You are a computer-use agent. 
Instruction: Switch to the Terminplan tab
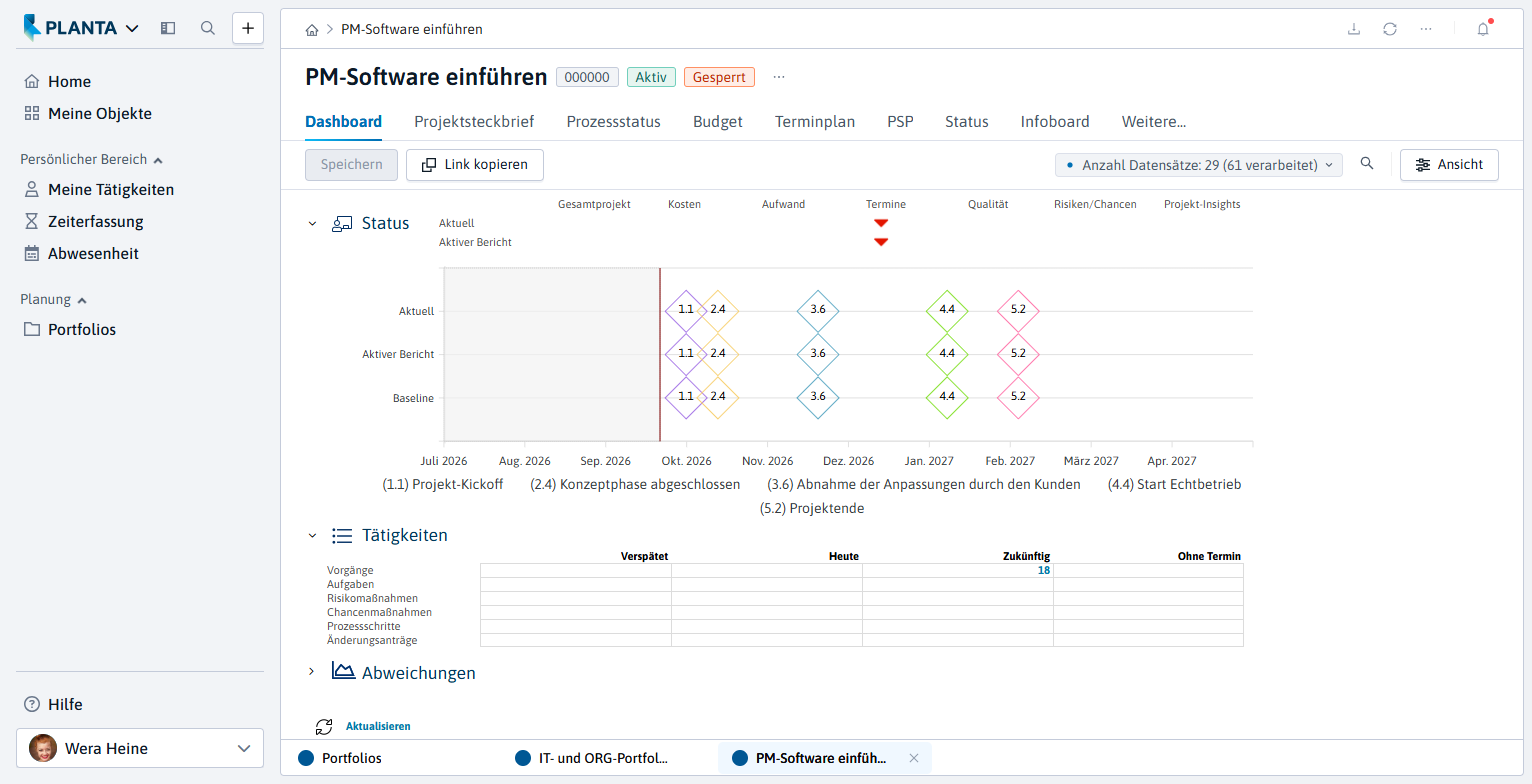[815, 122]
